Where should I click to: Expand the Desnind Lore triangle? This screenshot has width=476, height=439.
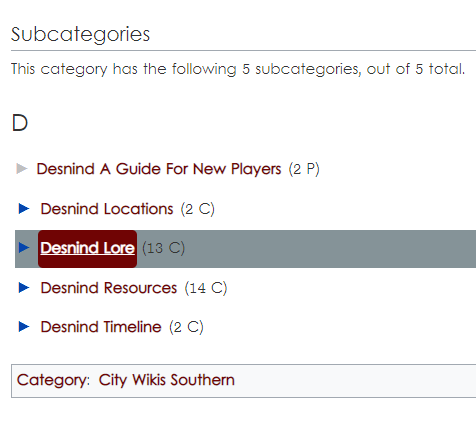pyautogui.click(x=24, y=248)
